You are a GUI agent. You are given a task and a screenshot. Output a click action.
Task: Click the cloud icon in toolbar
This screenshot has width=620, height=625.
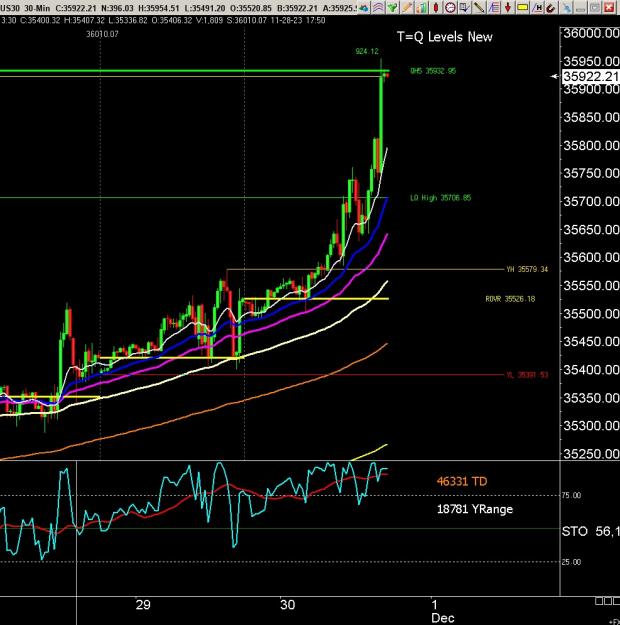pyautogui.click(x=364, y=8)
